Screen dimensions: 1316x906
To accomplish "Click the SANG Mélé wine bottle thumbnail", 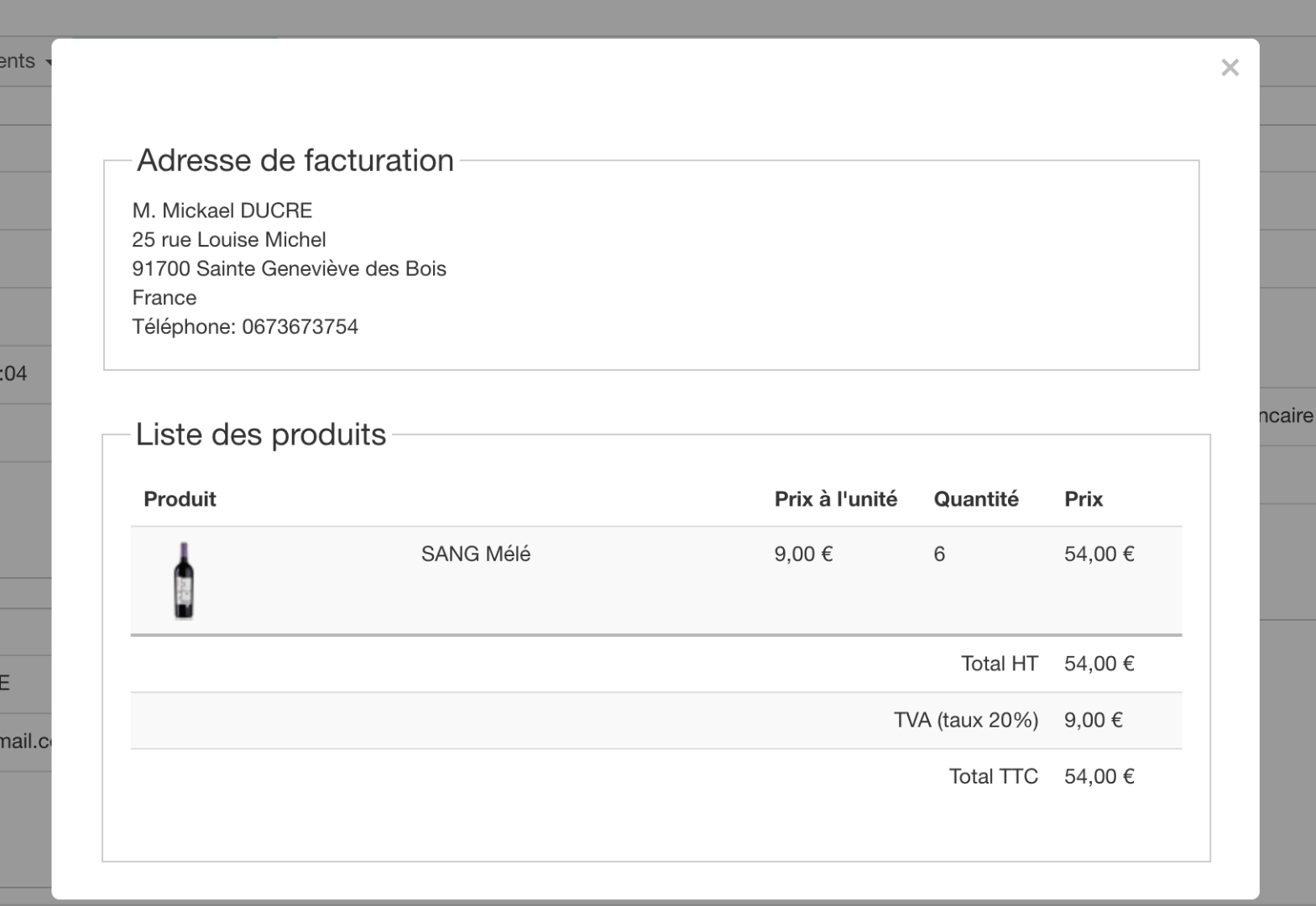I will [x=184, y=581].
